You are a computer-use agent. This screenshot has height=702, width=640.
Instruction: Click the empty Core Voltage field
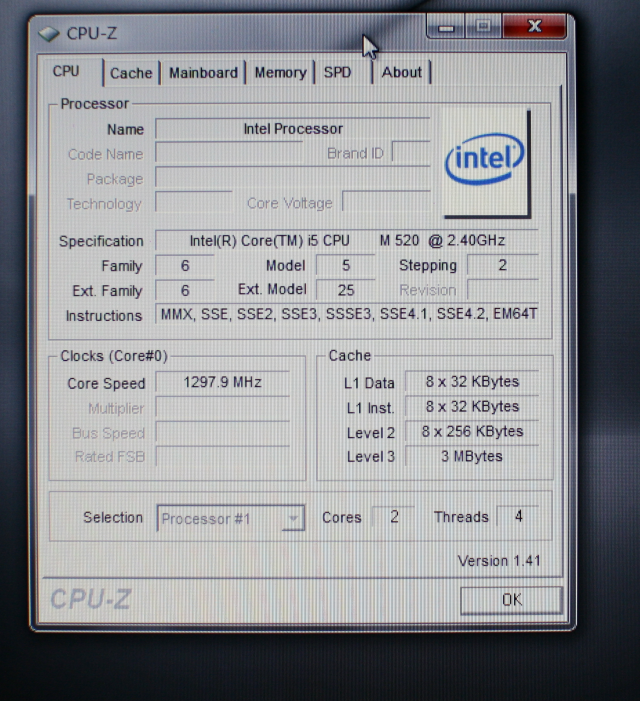tap(386, 201)
